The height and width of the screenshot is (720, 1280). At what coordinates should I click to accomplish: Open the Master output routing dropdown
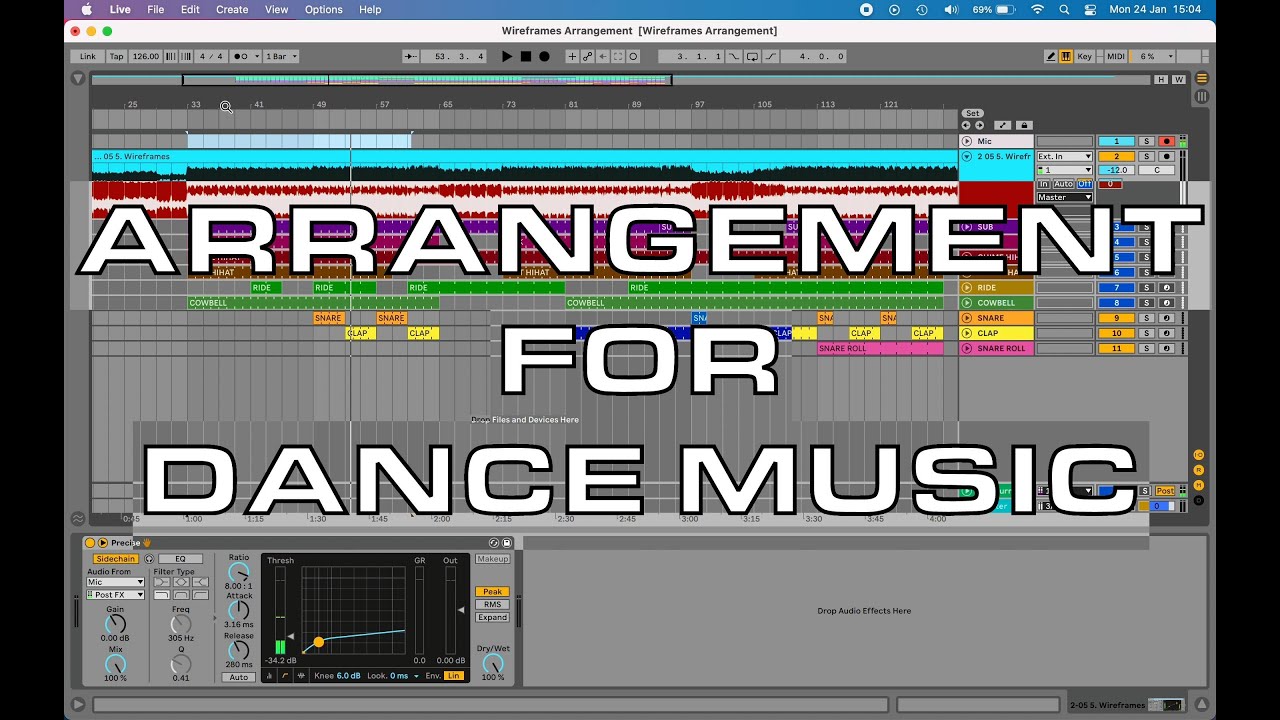pos(1064,197)
